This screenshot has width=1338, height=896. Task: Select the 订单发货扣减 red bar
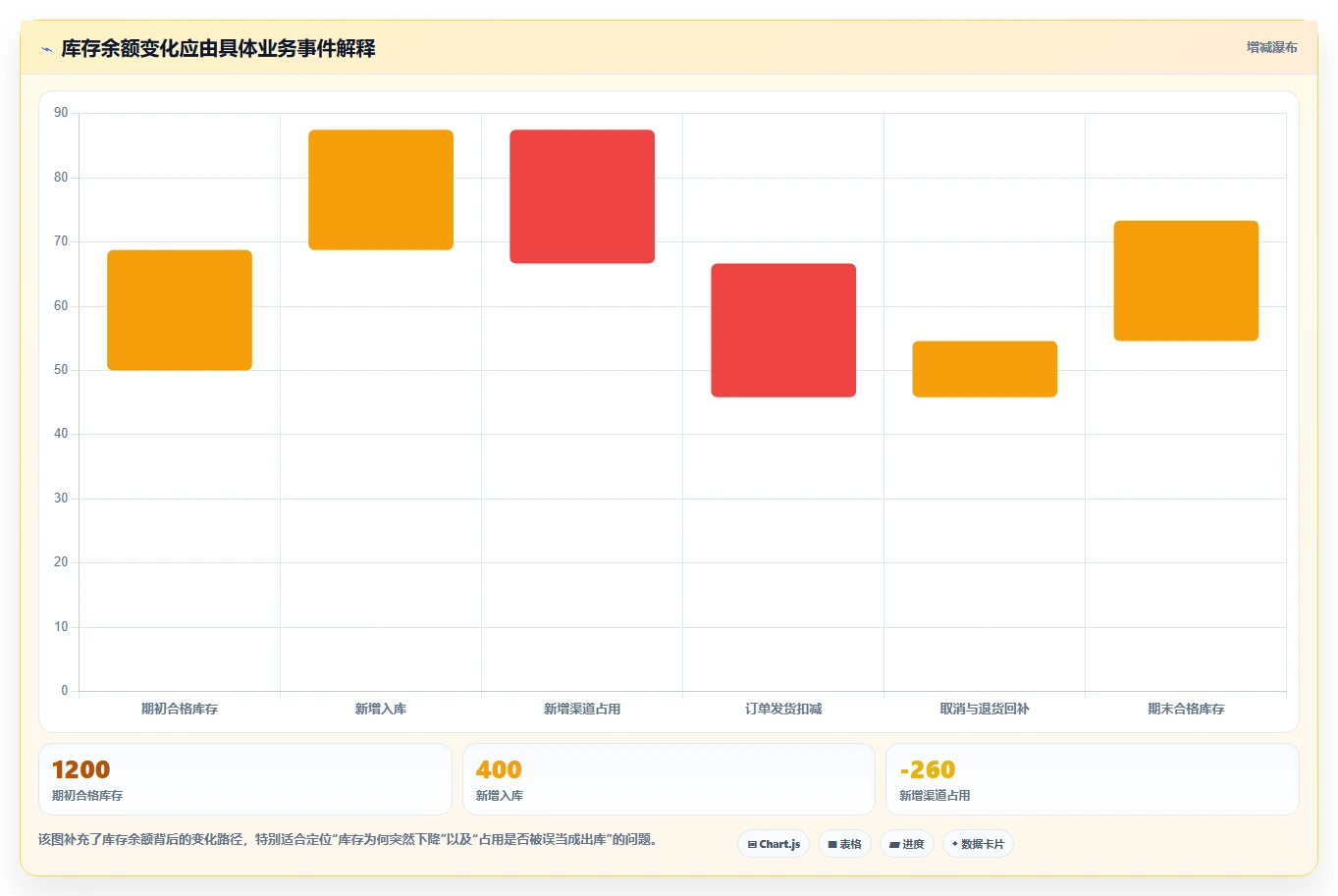pos(783,330)
